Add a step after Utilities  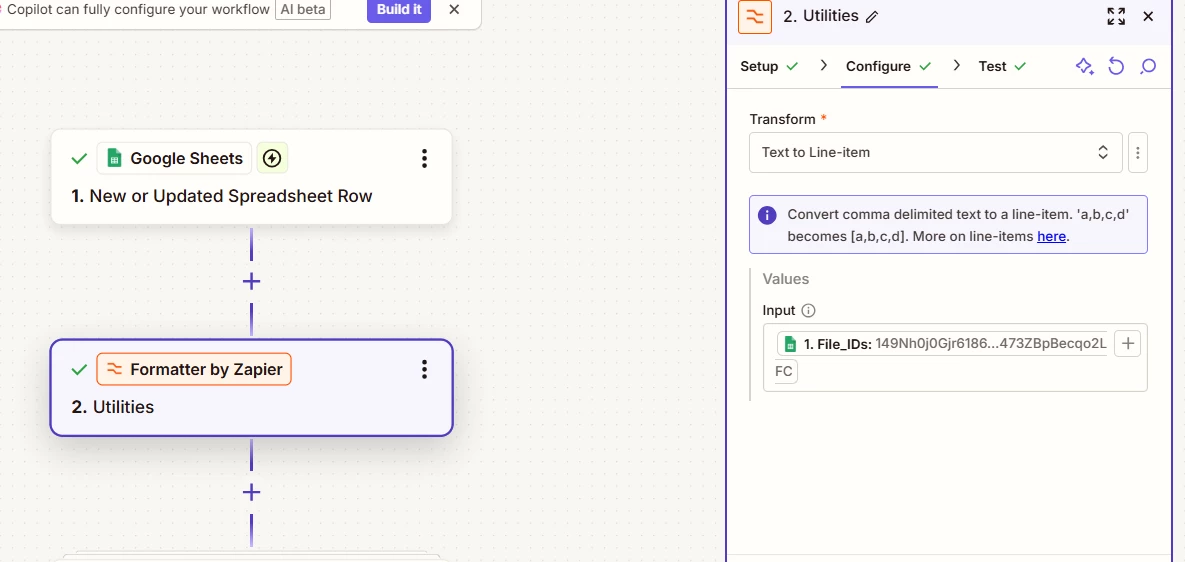tap(252, 493)
